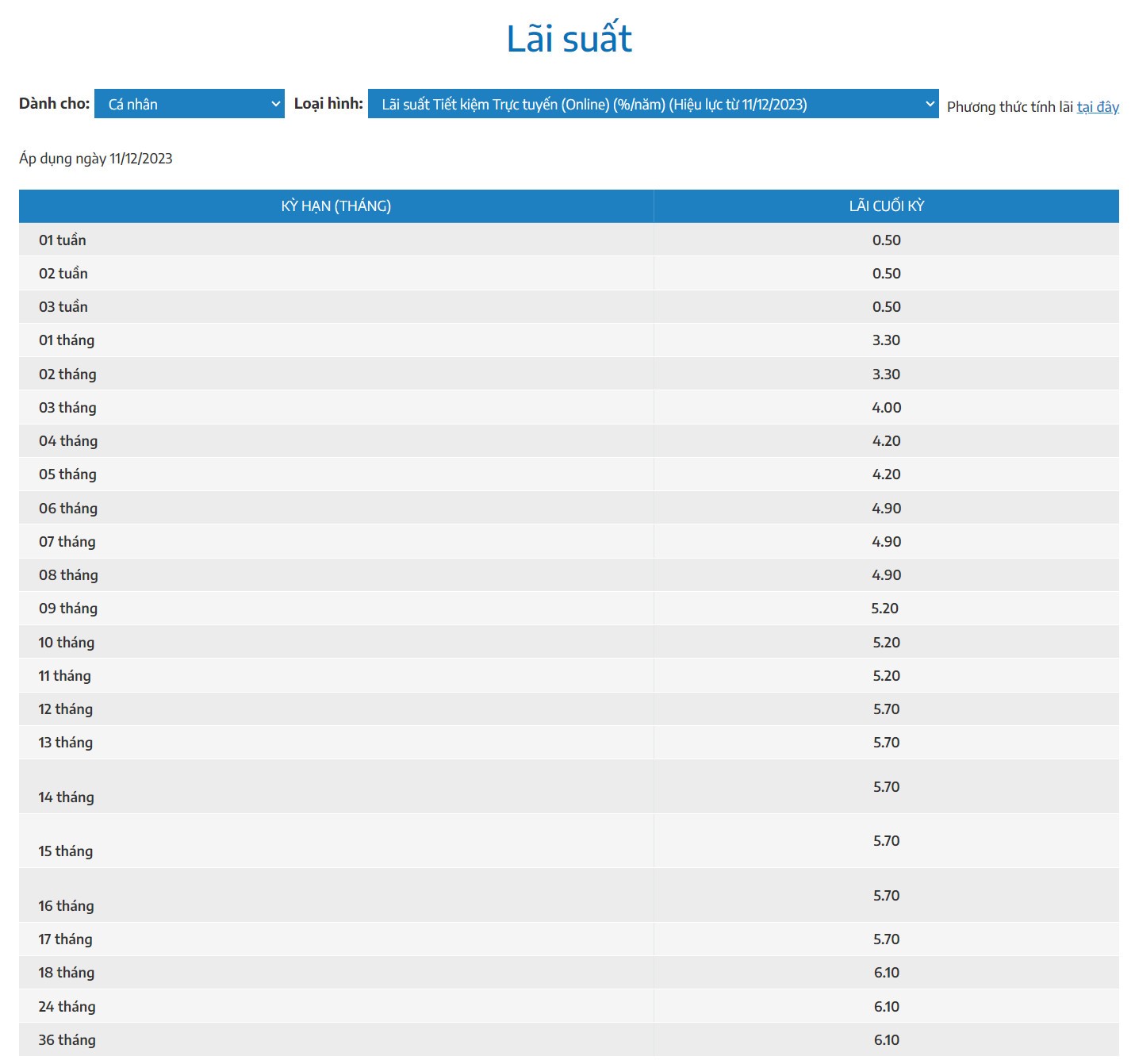This screenshot has height=1064, width=1135.
Task: Expand the 'Loại hình' interest type dropdown
Action: coord(652,104)
